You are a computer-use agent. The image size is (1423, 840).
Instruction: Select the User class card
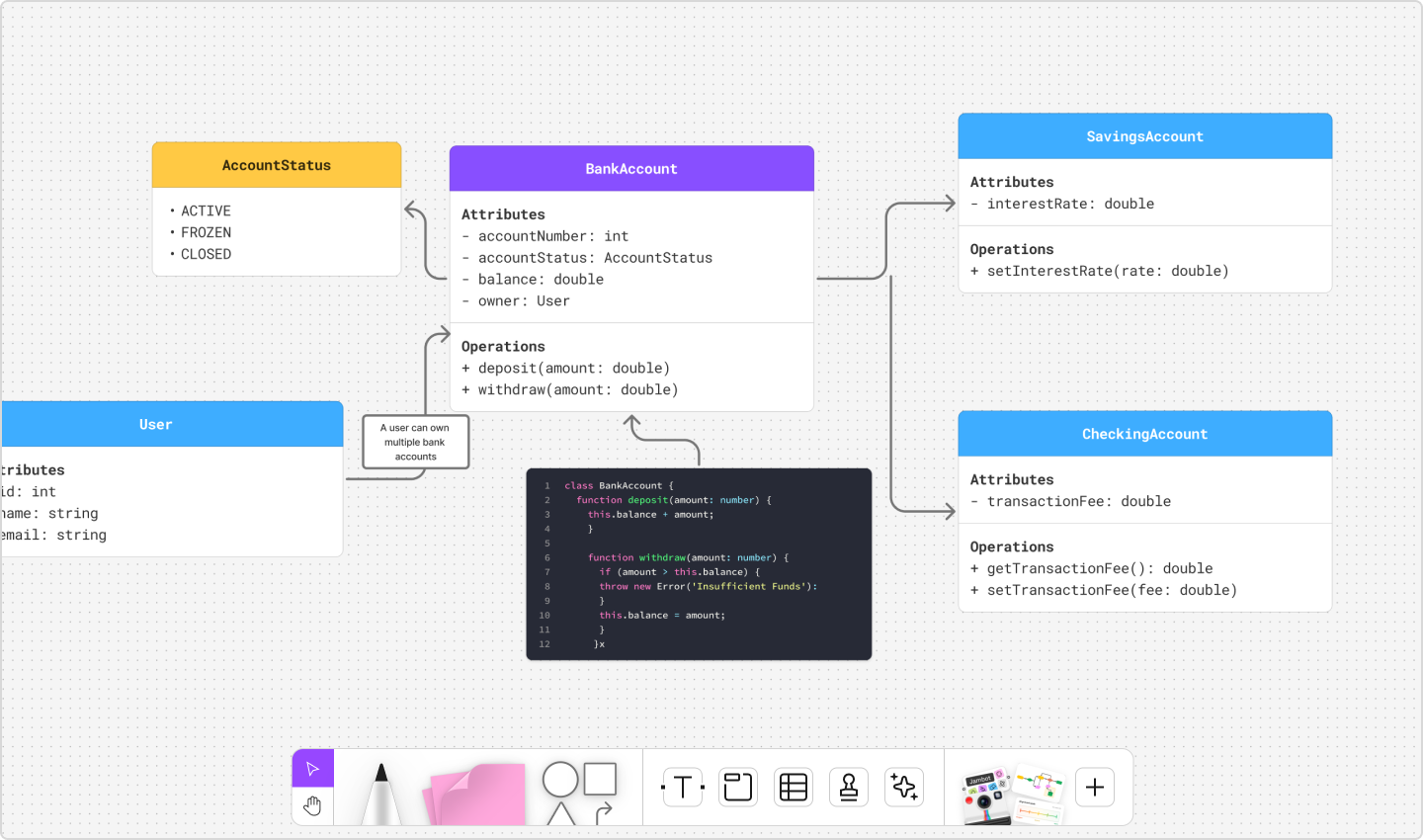pyautogui.click(x=155, y=423)
